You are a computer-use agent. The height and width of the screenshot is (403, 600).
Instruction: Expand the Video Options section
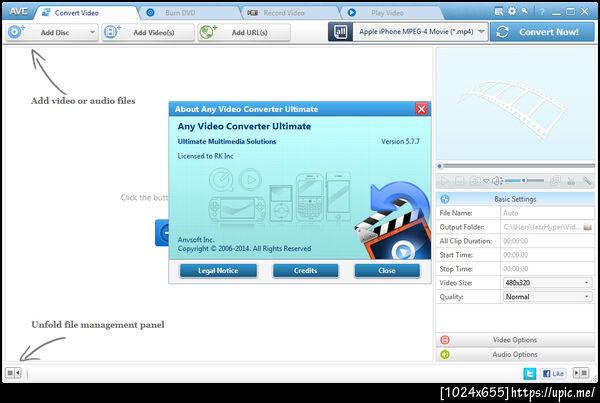point(515,340)
